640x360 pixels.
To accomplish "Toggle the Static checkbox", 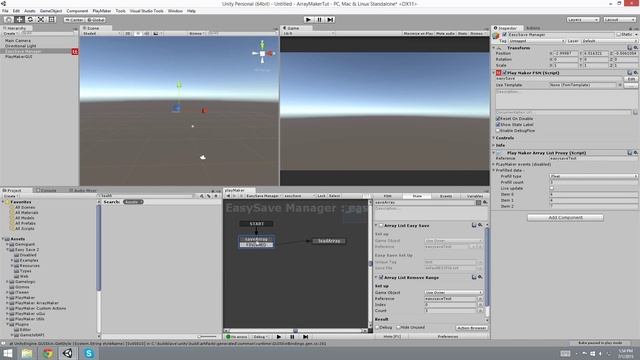I will click(618, 35).
